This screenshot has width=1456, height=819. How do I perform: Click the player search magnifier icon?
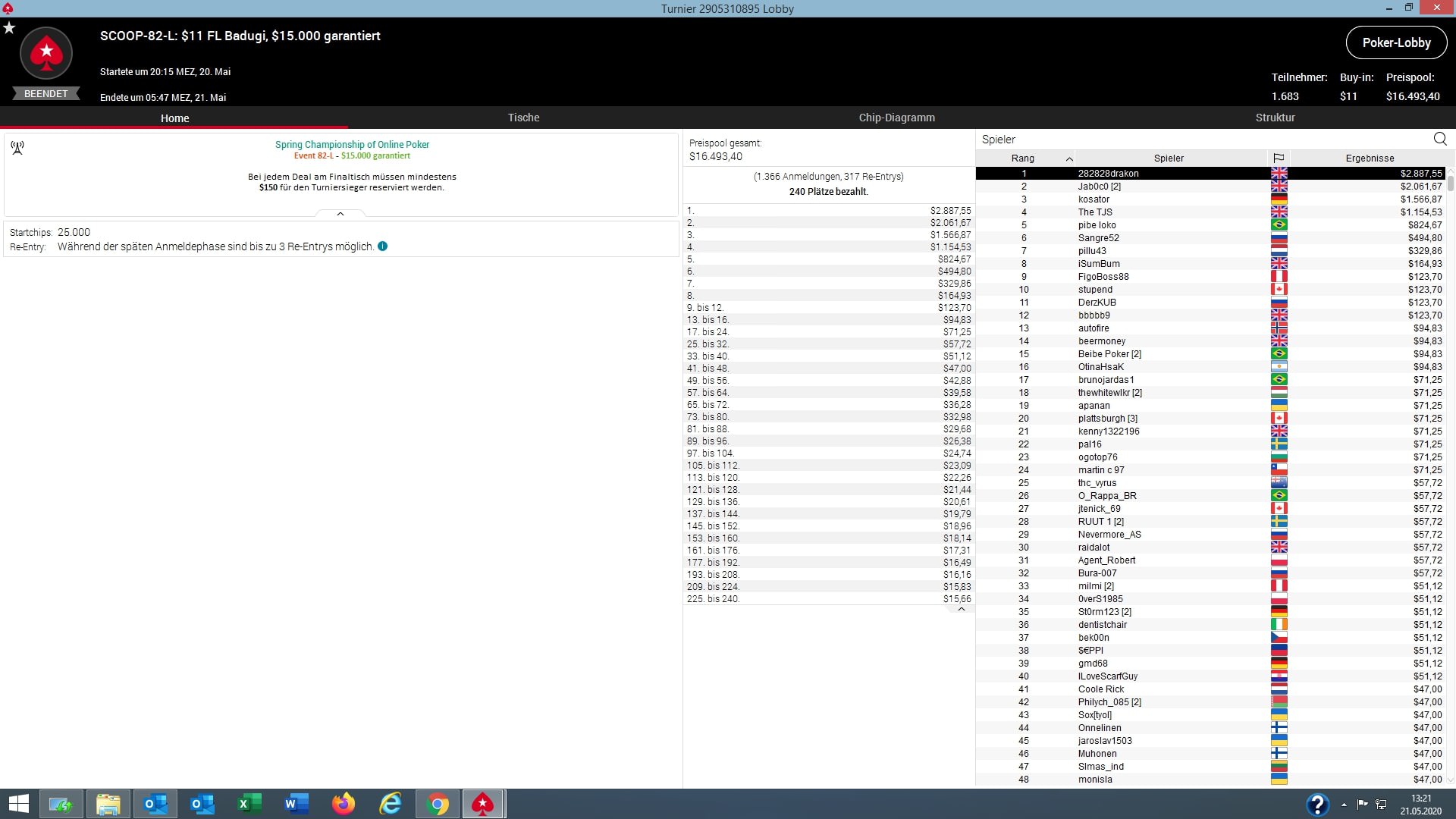[x=1440, y=139]
